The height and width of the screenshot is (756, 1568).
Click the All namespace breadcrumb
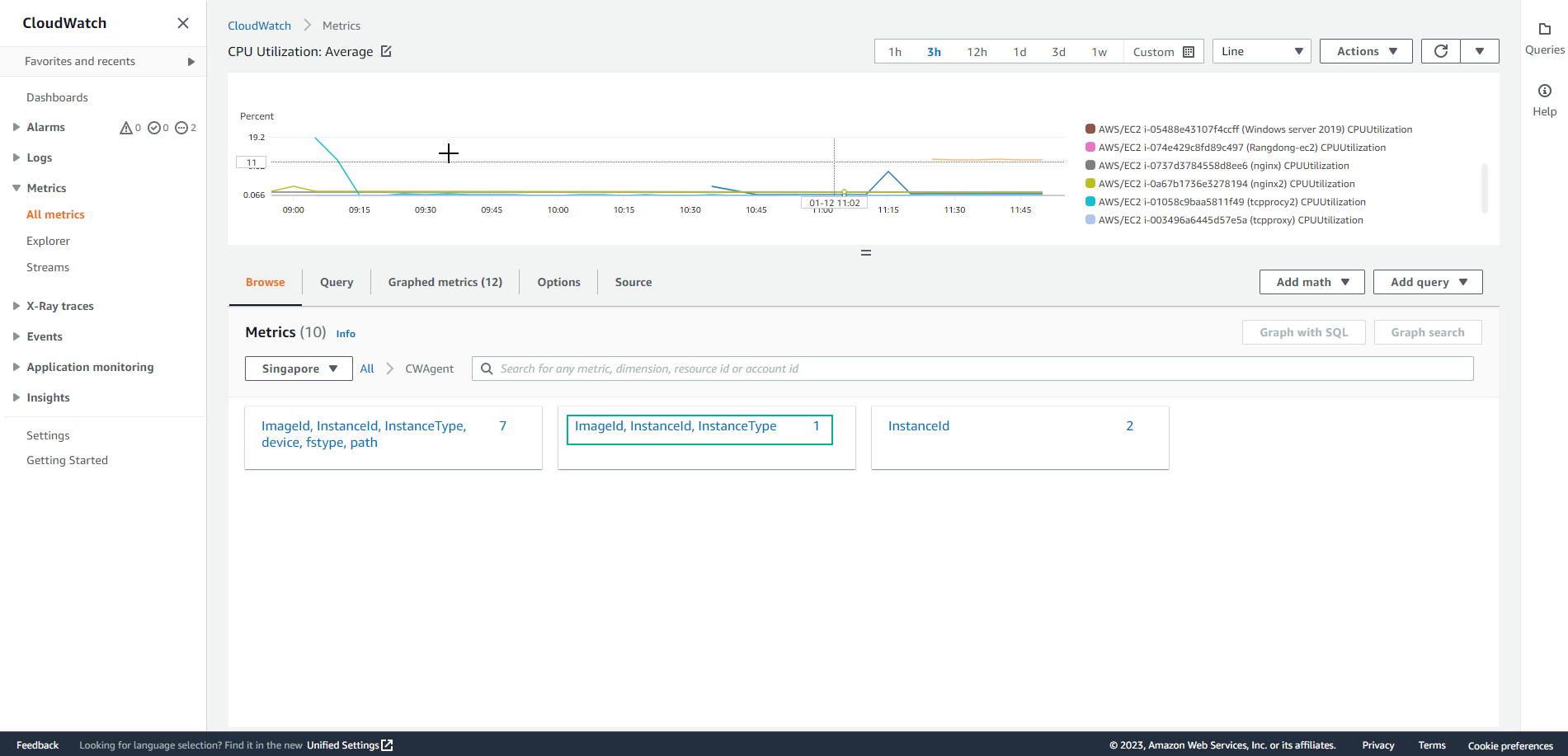point(367,369)
